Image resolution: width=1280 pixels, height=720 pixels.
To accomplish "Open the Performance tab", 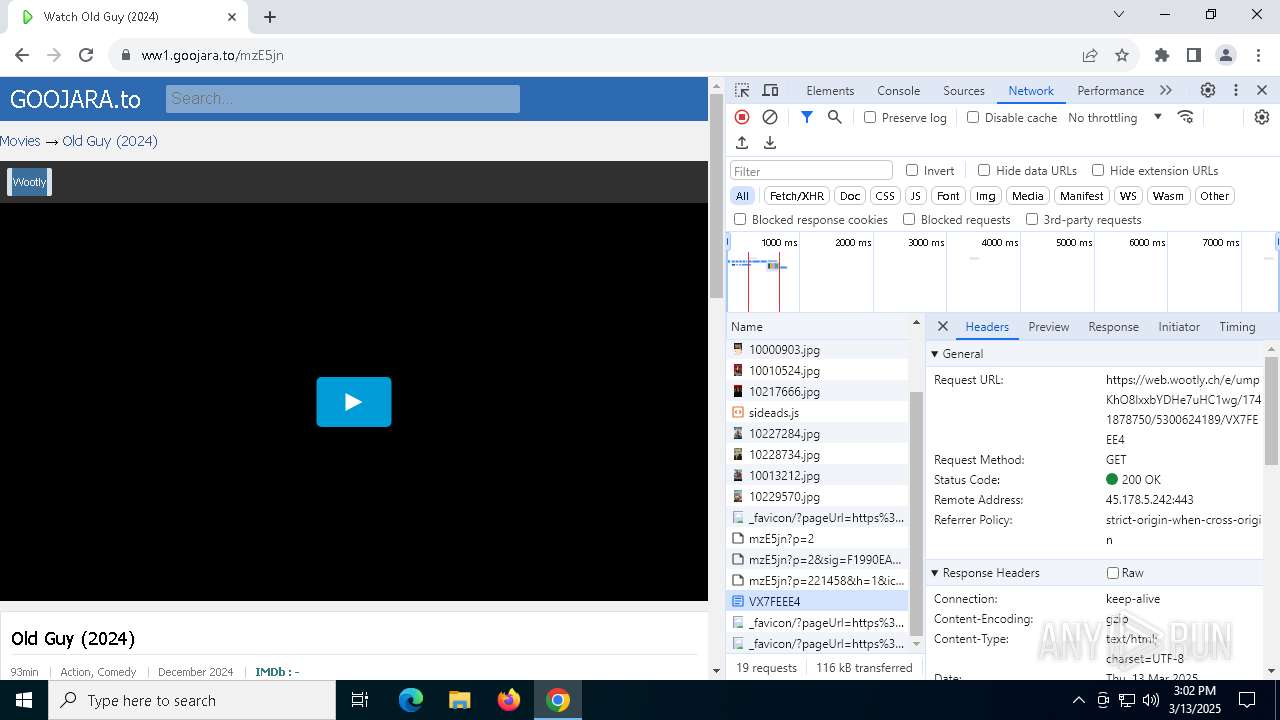I will point(1110,90).
